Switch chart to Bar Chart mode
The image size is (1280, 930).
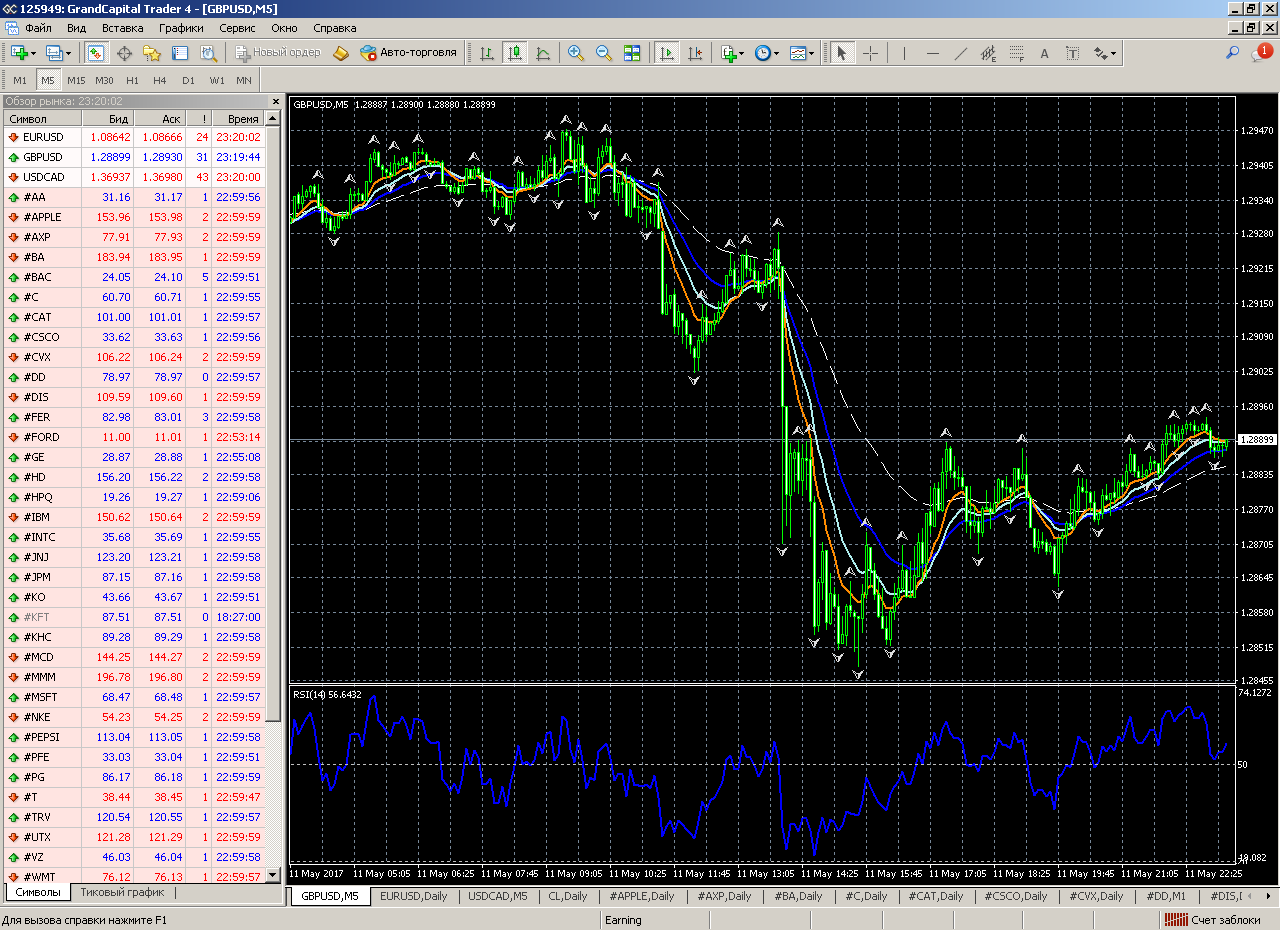tap(487, 53)
